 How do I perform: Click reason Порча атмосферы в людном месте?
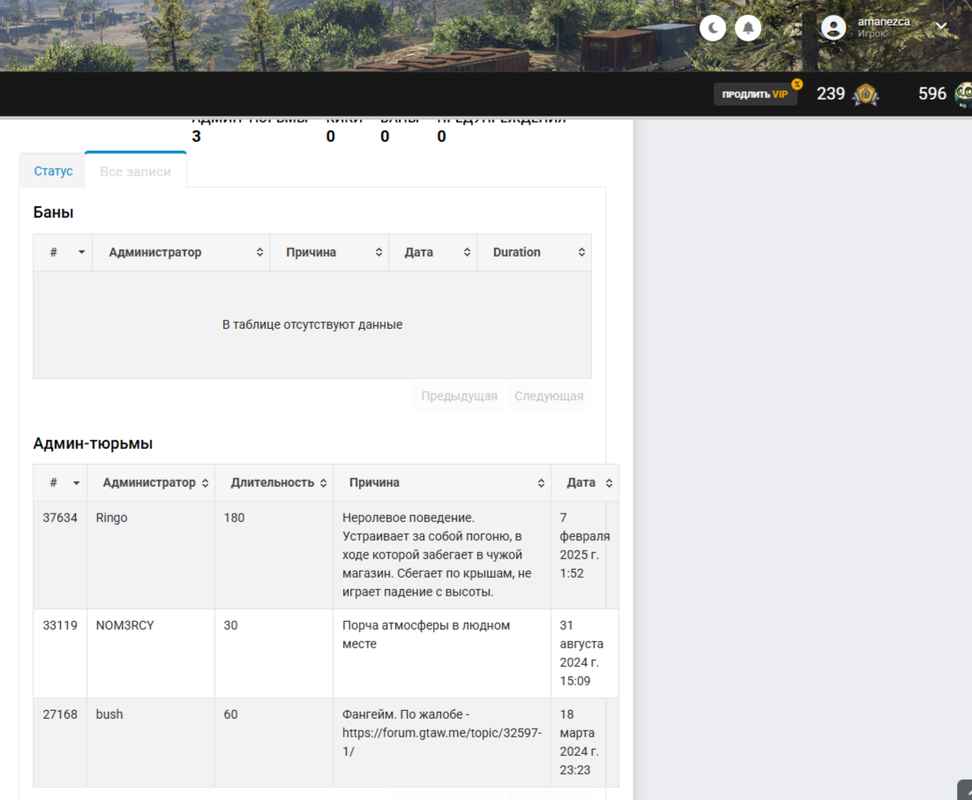coord(426,635)
